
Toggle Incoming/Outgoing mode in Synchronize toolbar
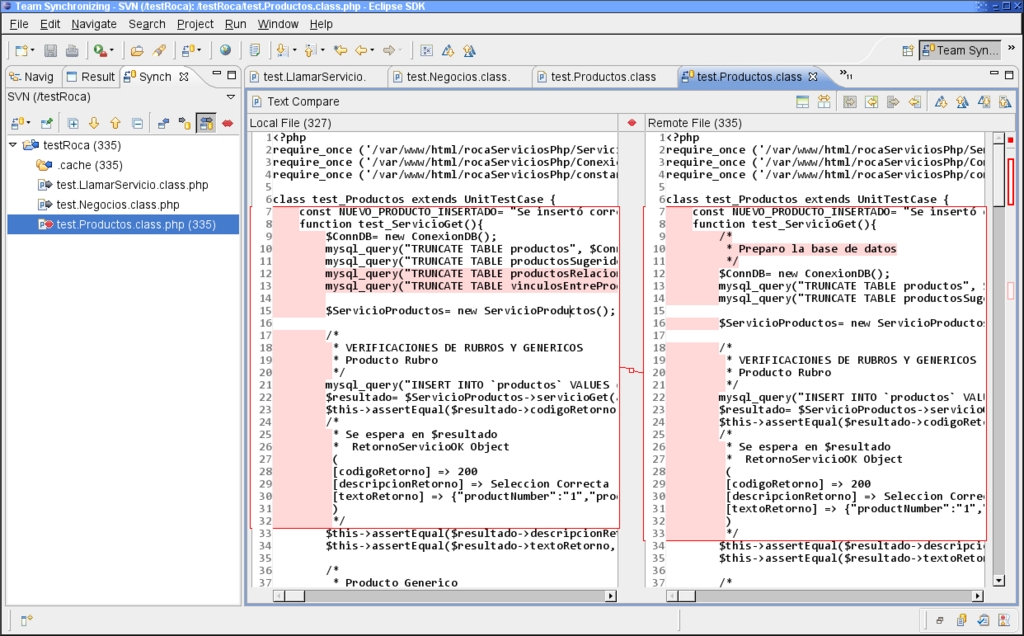(x=206, y=123)
